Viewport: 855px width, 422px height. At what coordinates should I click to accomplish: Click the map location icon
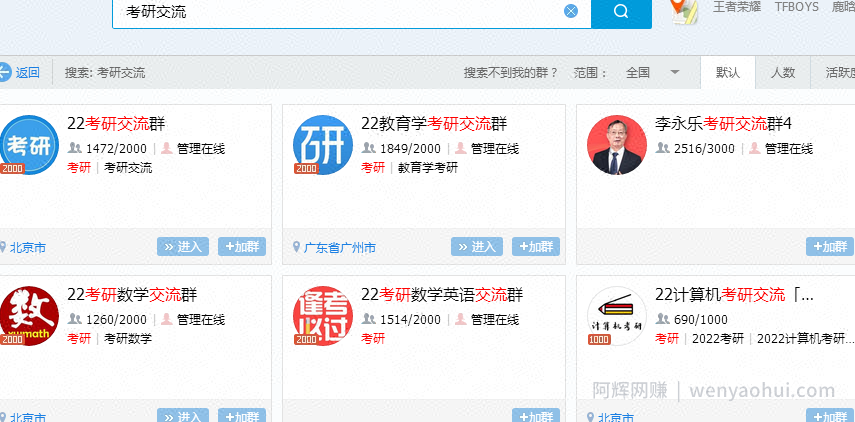pyautogui.click(x=684, y=11)
